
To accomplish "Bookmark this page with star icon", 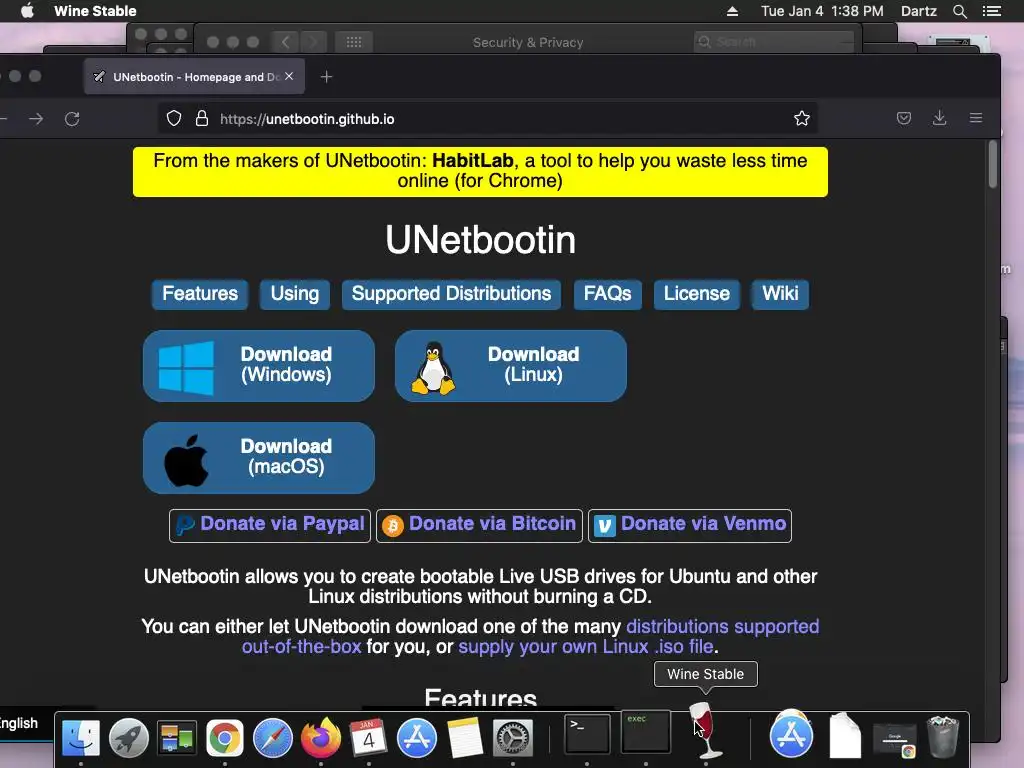I will tap(802, 118).
